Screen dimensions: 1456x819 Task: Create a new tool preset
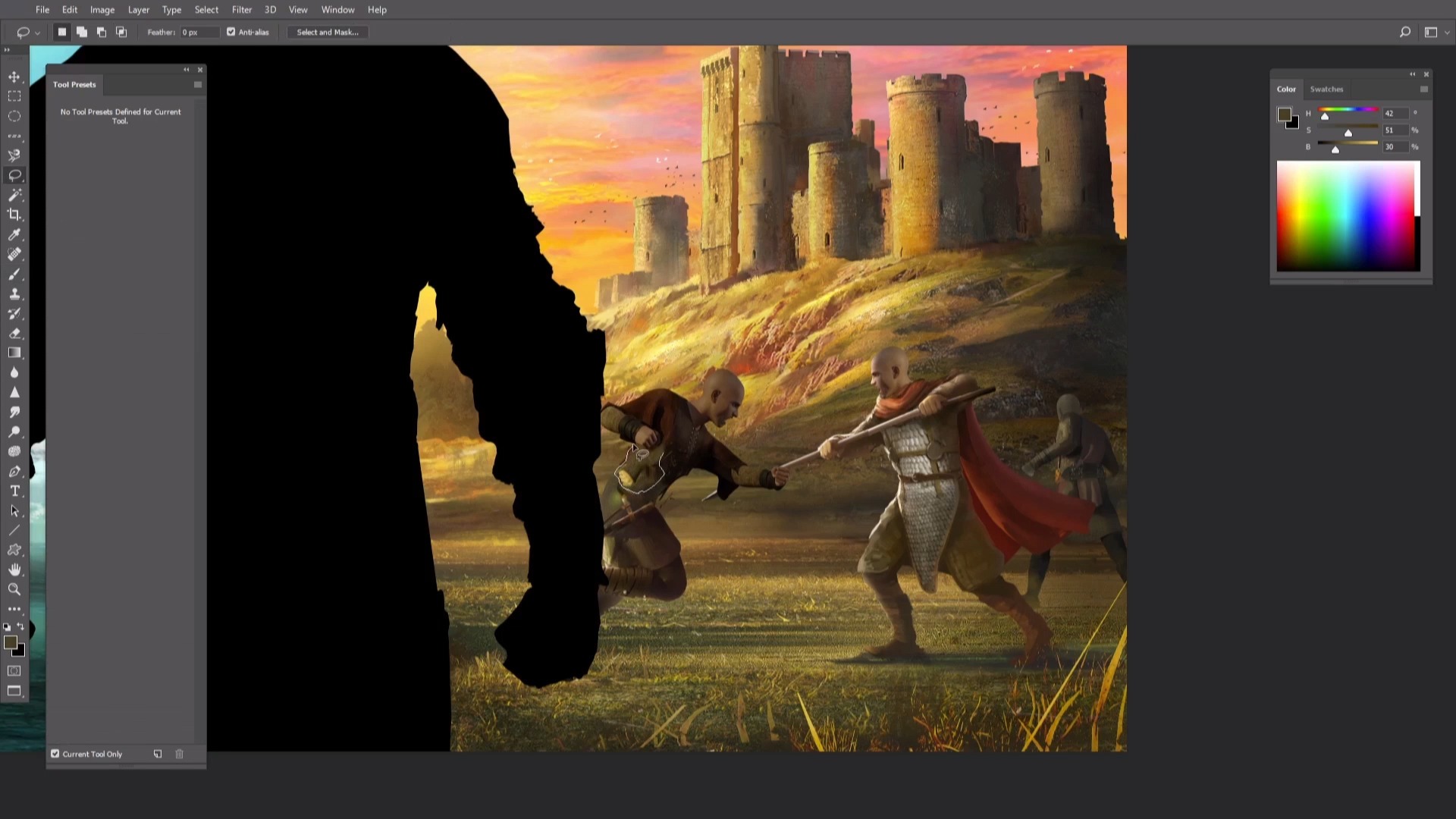(158, 754)
